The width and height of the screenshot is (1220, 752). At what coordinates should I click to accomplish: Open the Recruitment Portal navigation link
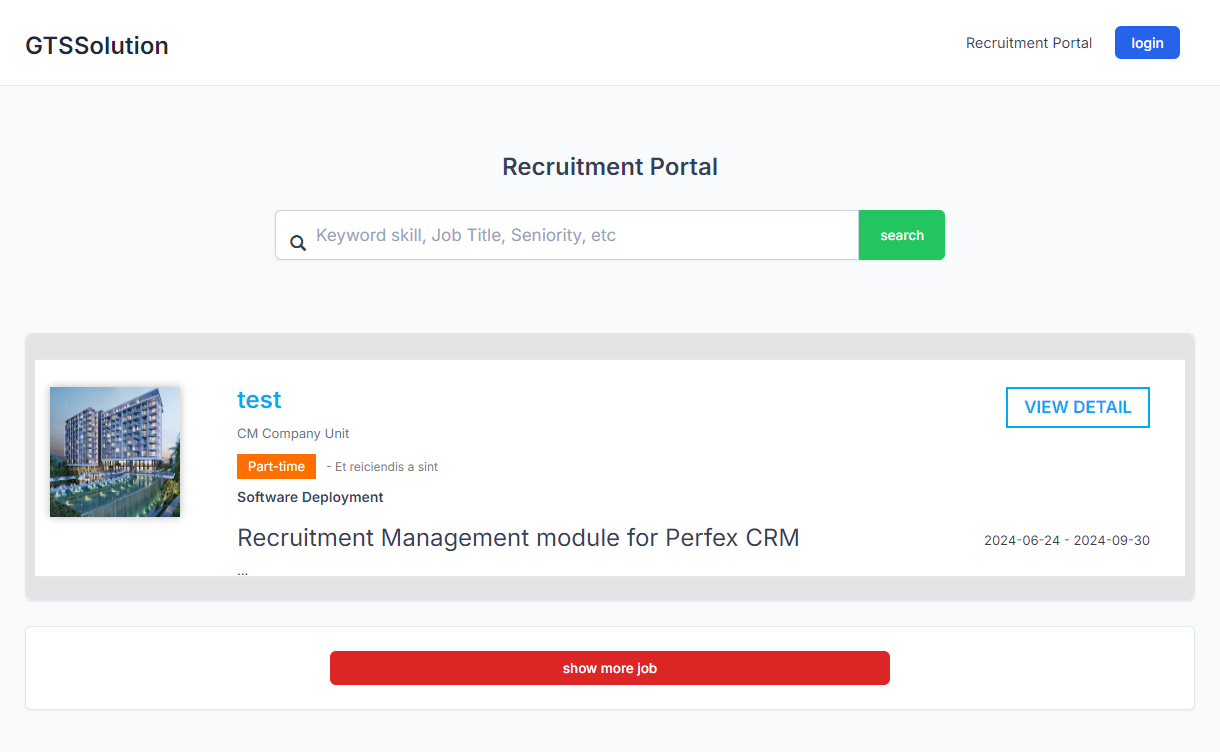tap(1028, 43)
